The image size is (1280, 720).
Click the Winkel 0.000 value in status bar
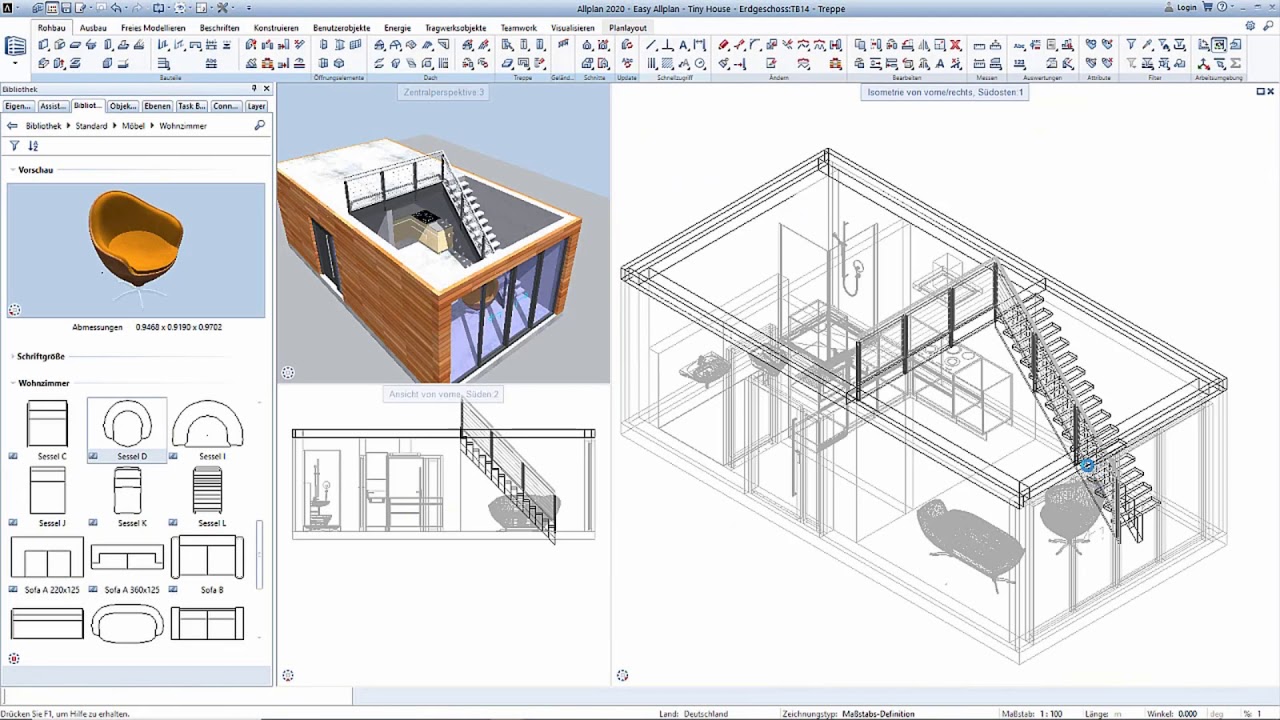1187,714
